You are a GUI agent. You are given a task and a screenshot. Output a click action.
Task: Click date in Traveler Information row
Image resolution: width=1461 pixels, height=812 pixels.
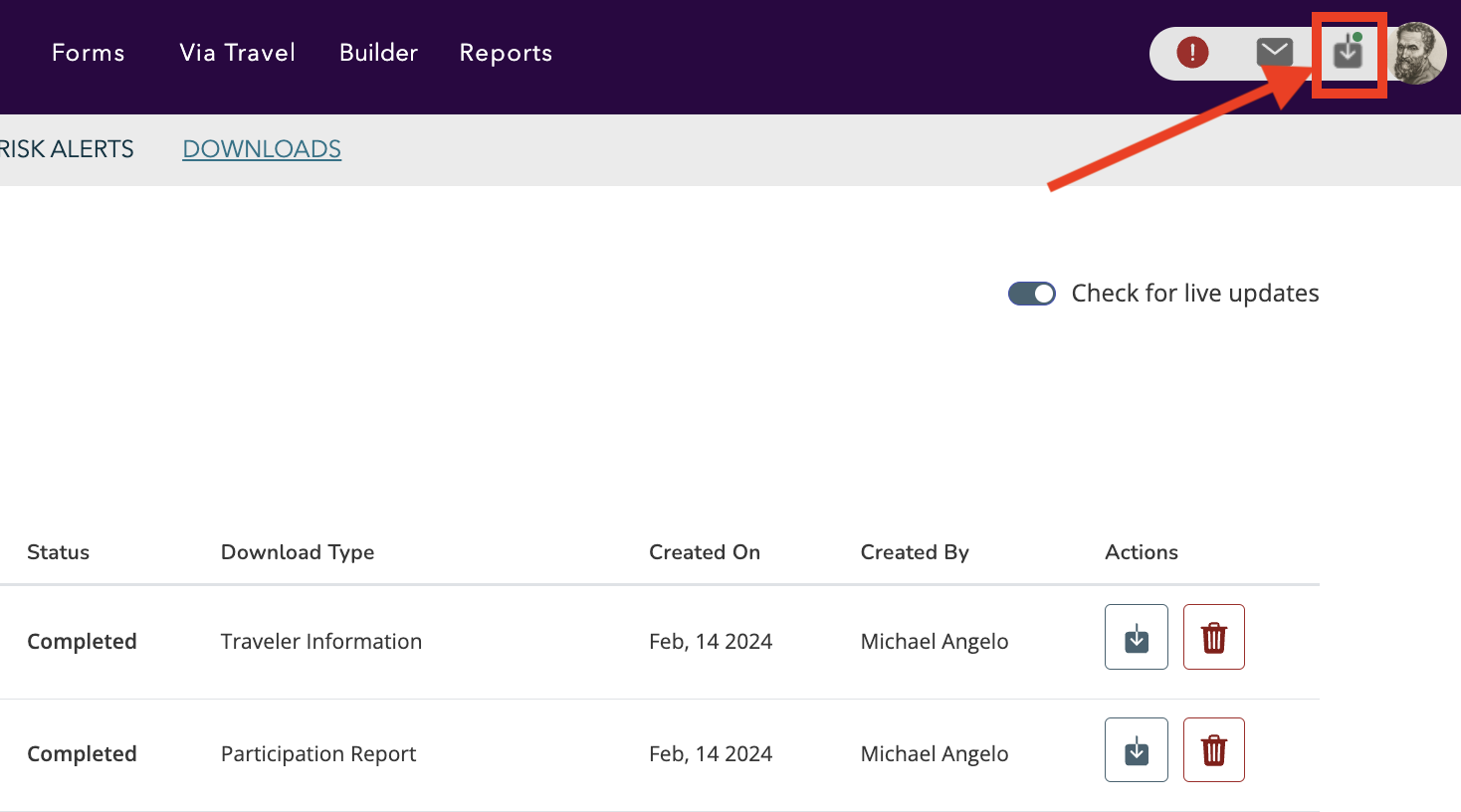click(x=711, y=642)
